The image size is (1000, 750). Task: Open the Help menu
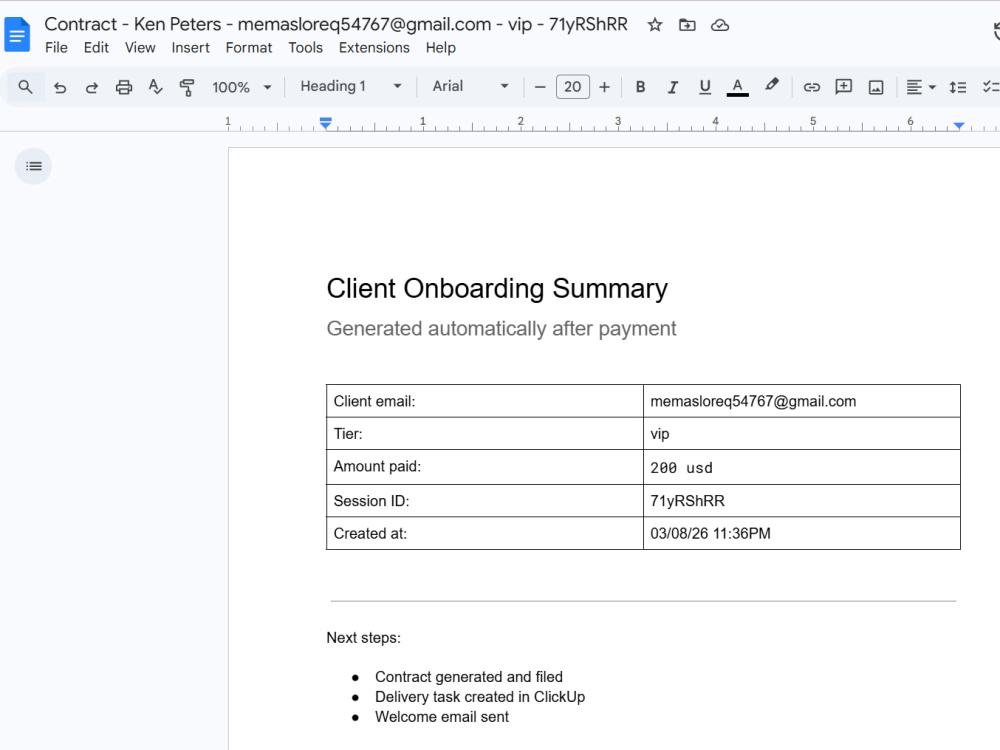pyautogui.click(x=441, y=48)
